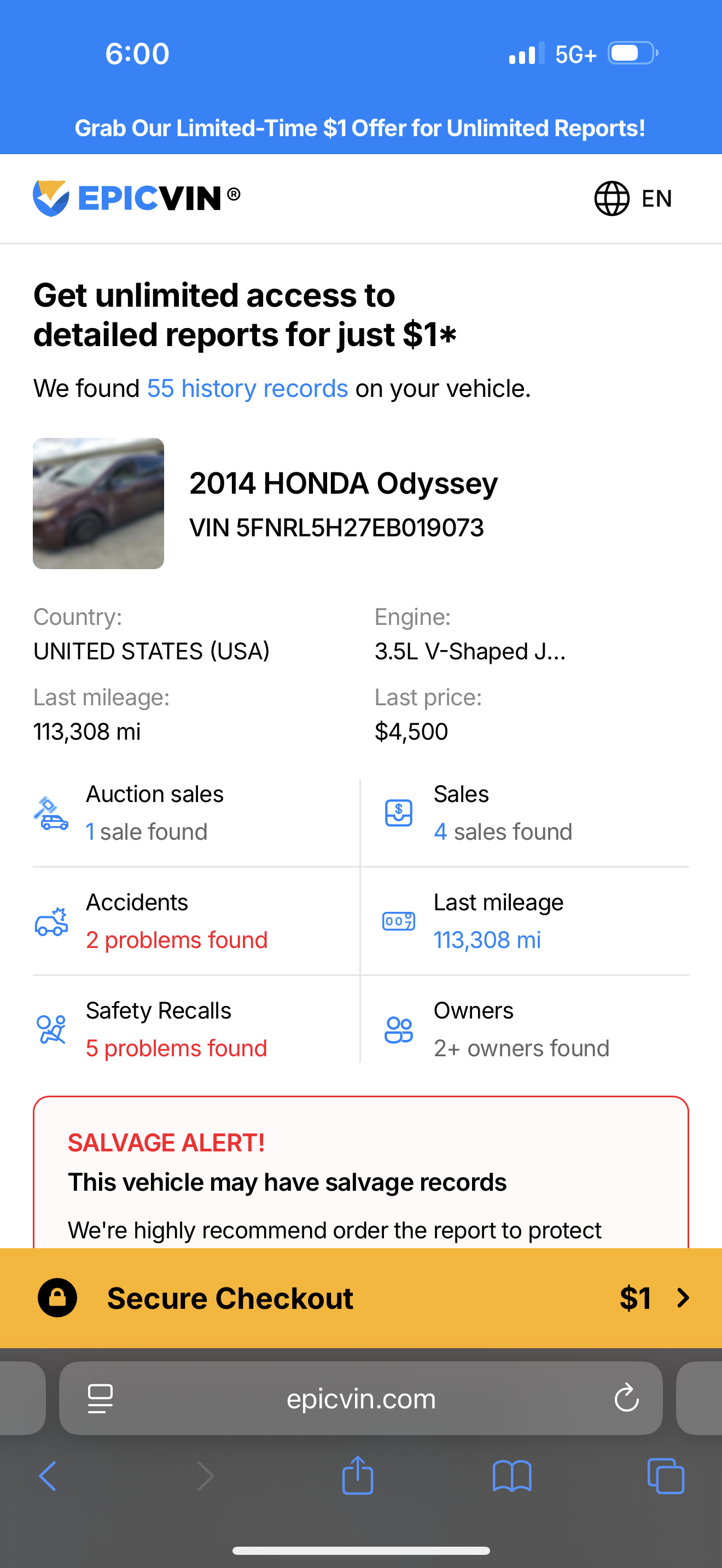
Task: Tap the Sales dollar icon
Action: coord(399,813)
